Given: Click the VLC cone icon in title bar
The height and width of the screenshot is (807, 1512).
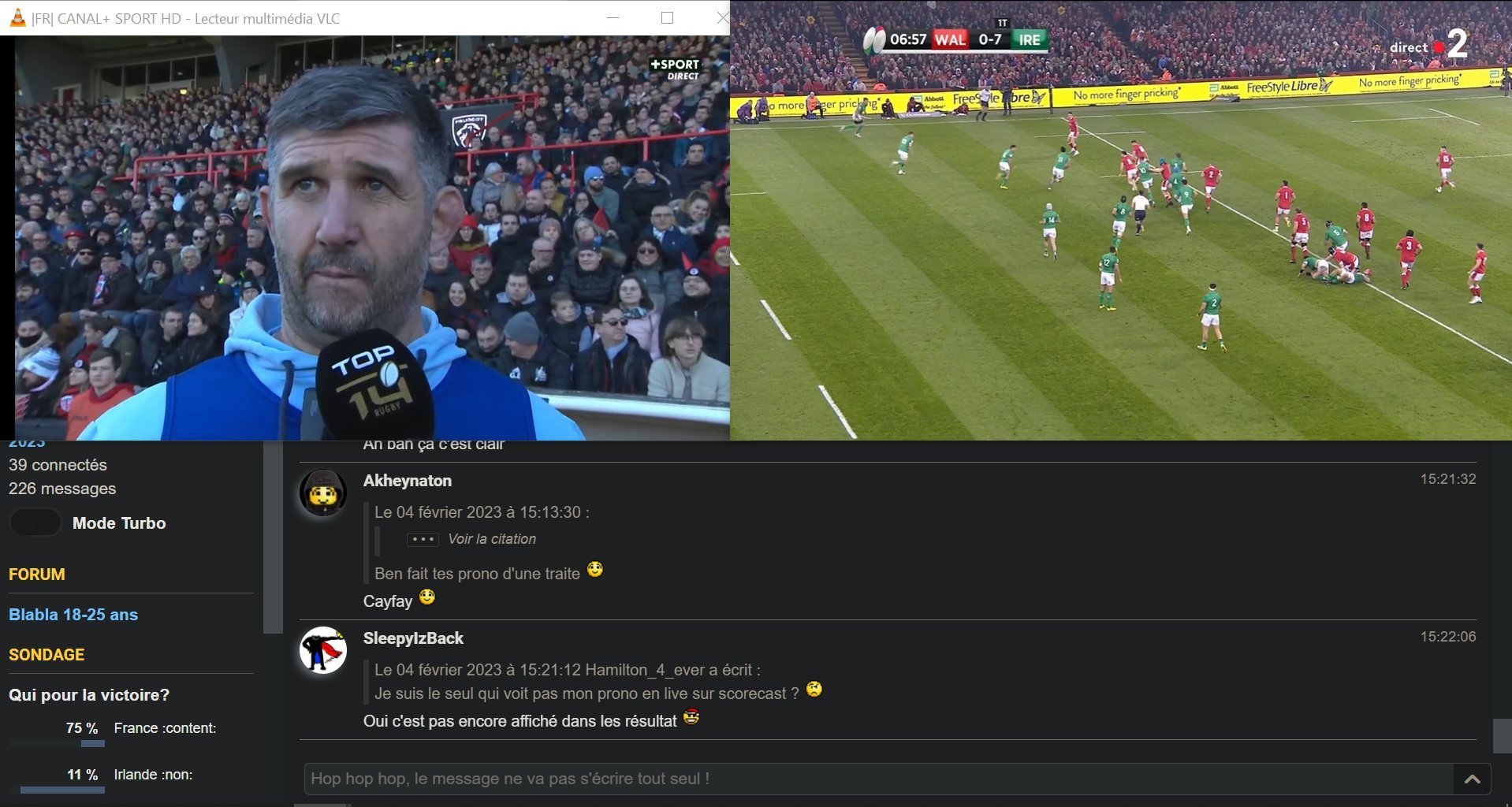Looking at the screenshot, I should click(x=17, y=18).
